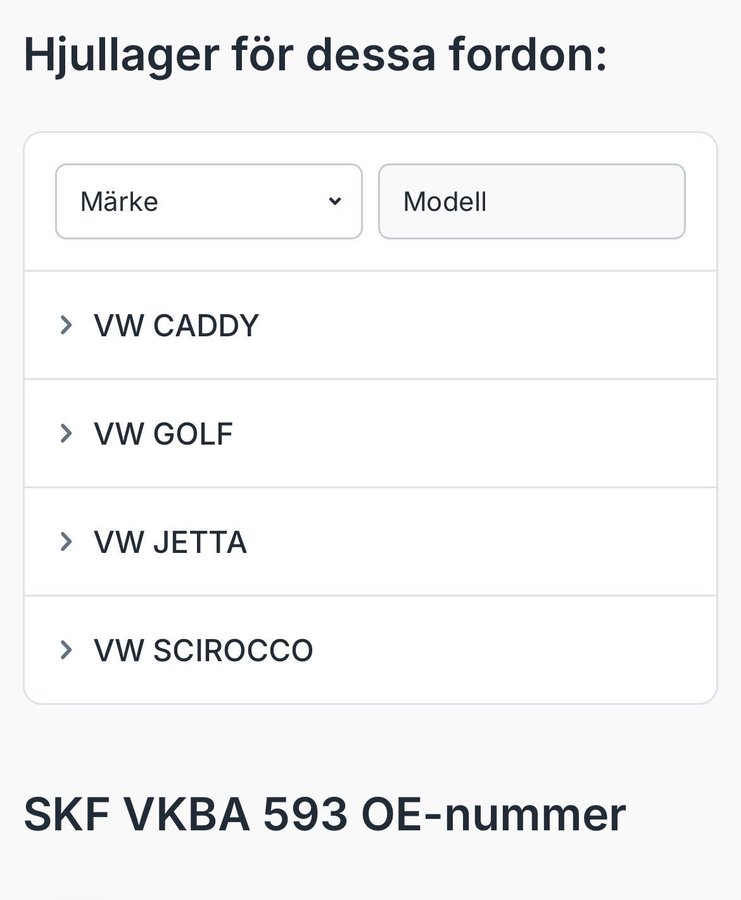
Task: Click the 'Modell' placeholder text
Action: [x=444, y=202]
